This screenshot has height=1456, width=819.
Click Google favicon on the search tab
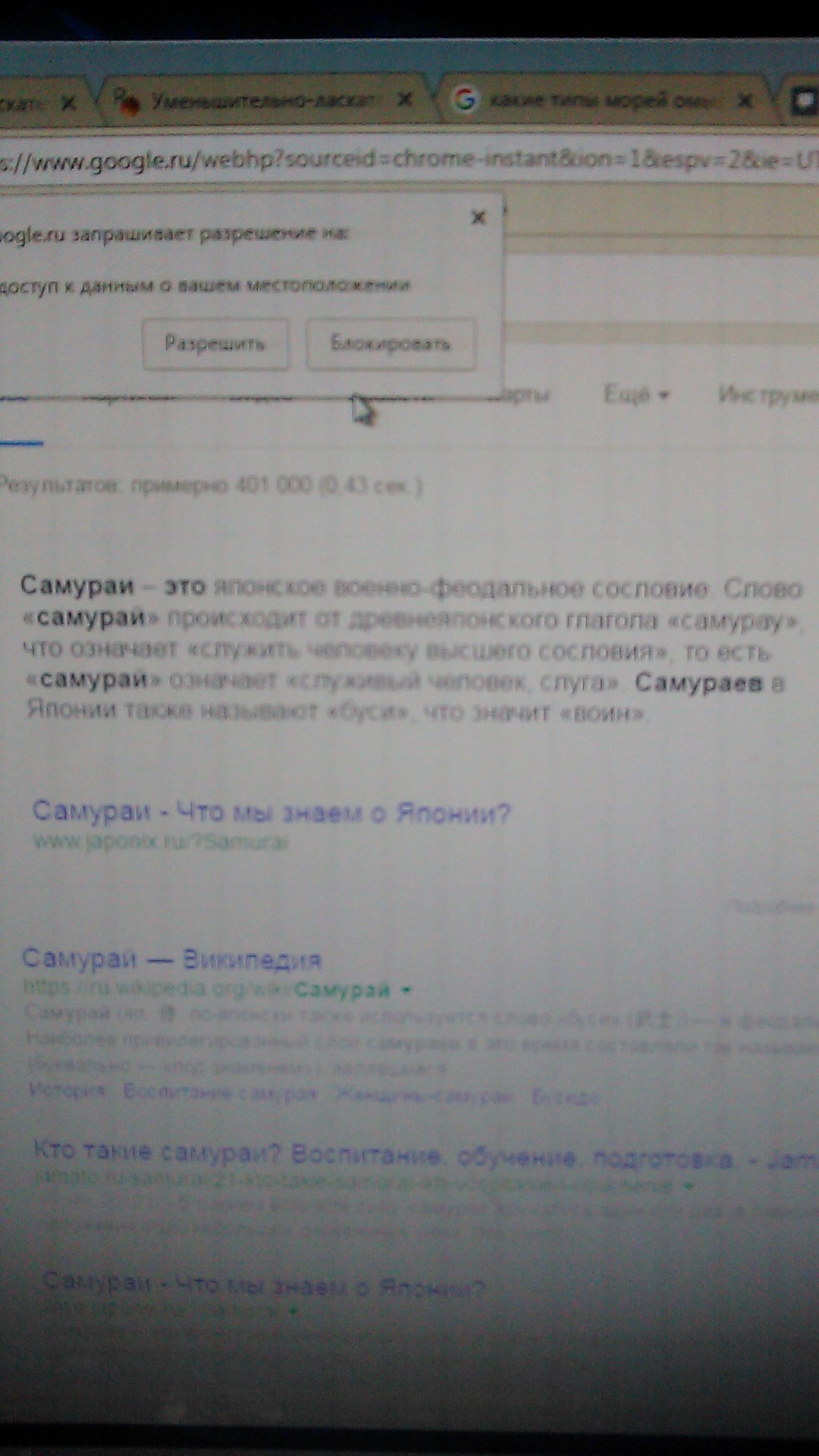point(464,99)
